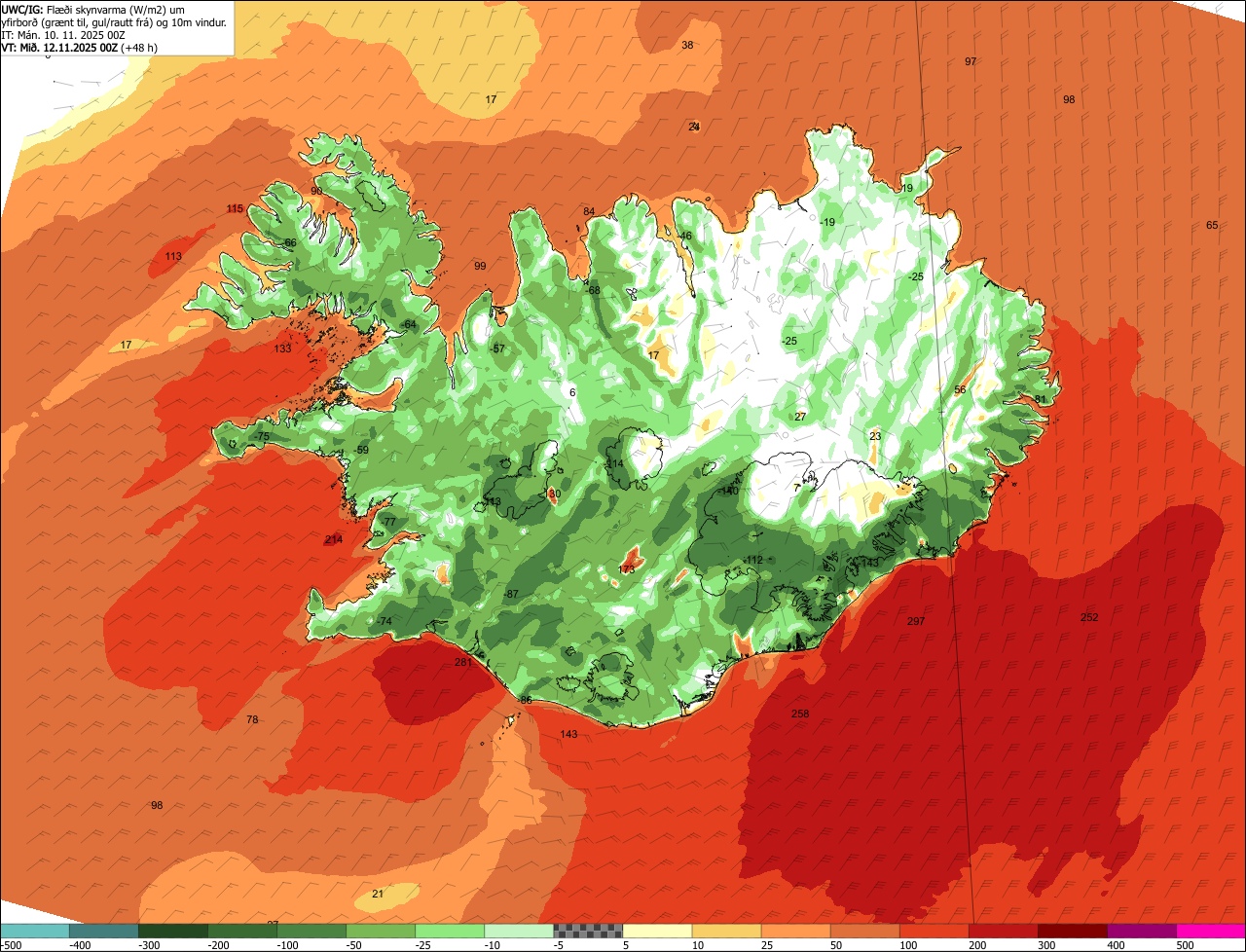Click the flux value -68 on the map
Viewport: 1246px width, 952px height.
592,289
